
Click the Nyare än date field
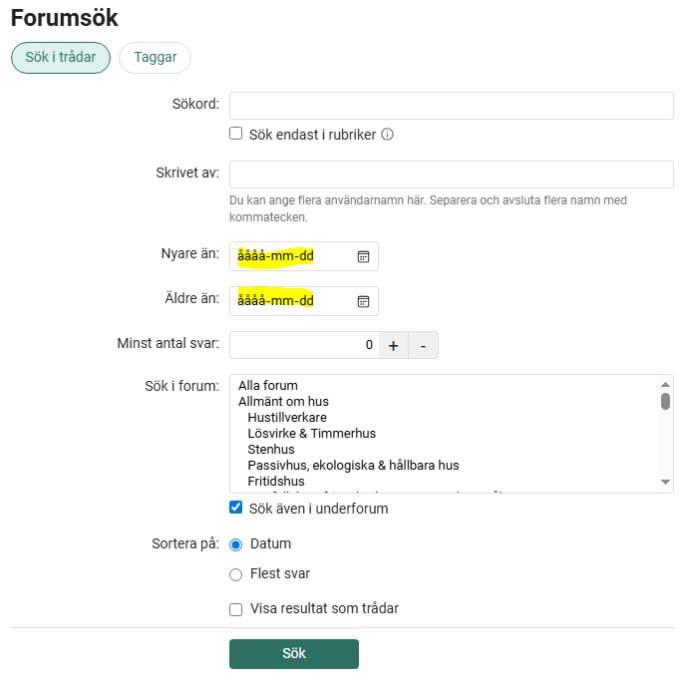tap(304, 256)
